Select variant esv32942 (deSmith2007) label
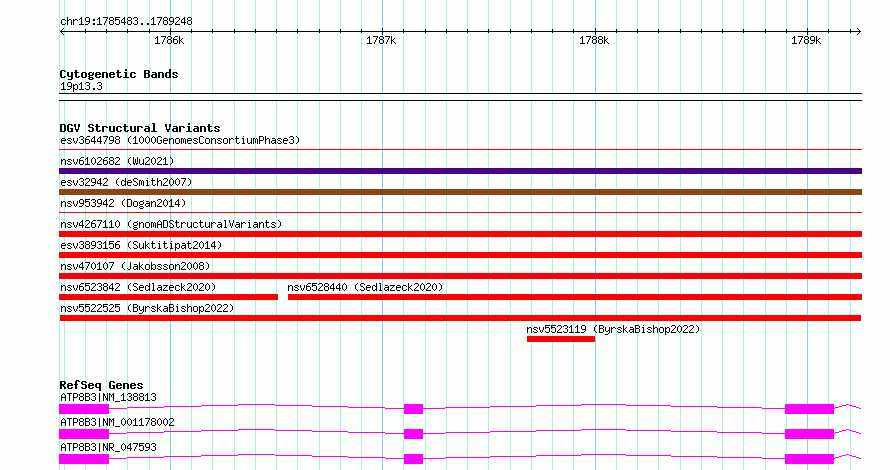 (x=126, y=182)
